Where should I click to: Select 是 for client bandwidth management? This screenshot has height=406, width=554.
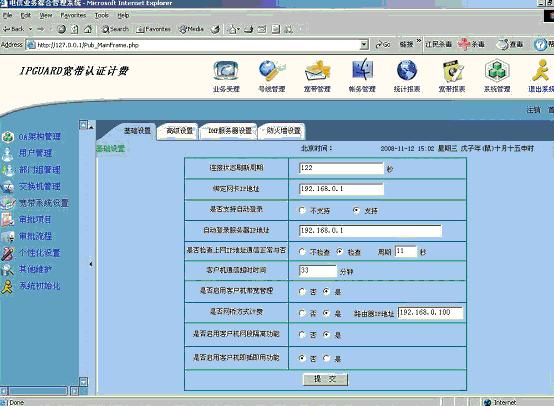click(326, 292)
